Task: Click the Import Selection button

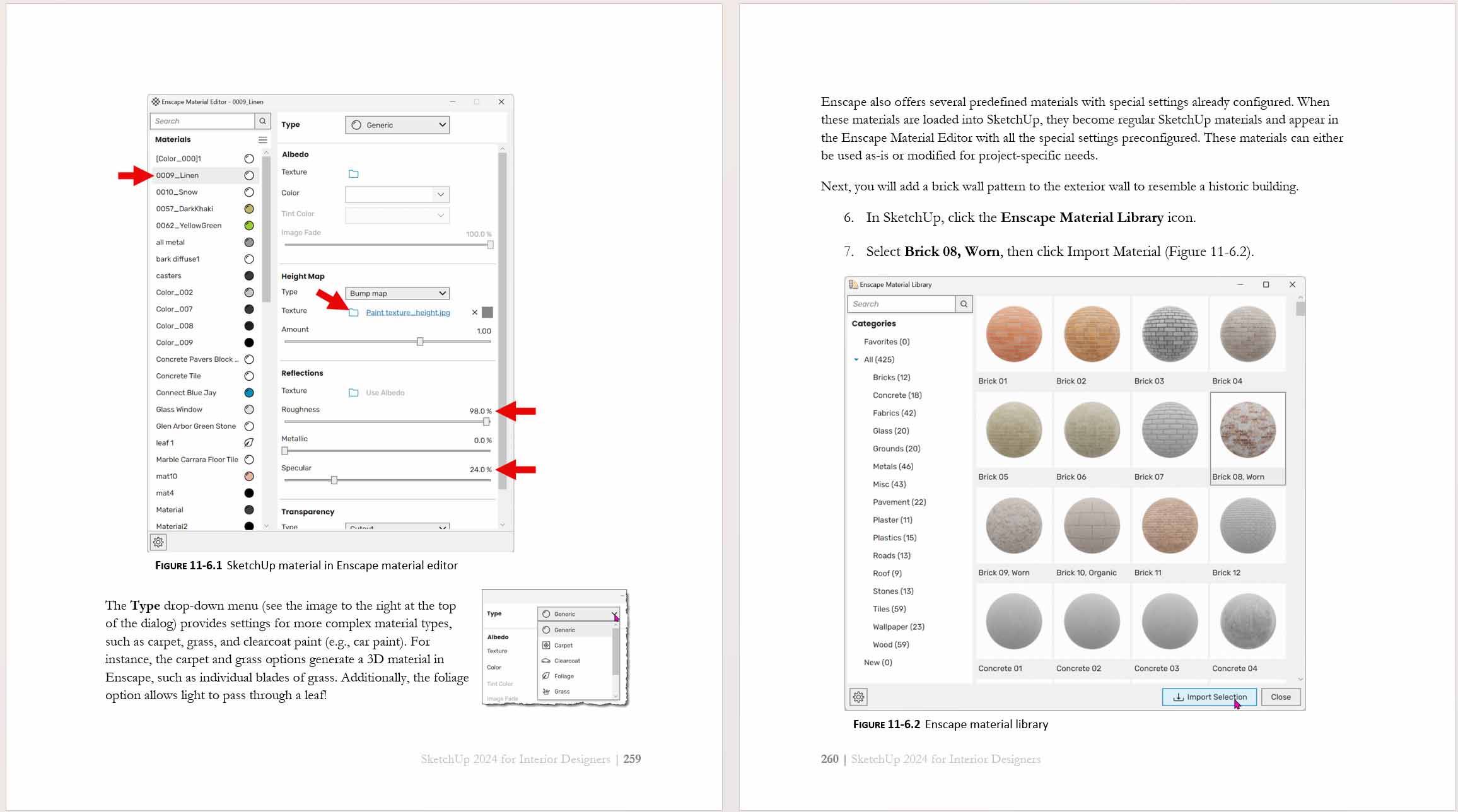Action: (x=1208, y=697)
